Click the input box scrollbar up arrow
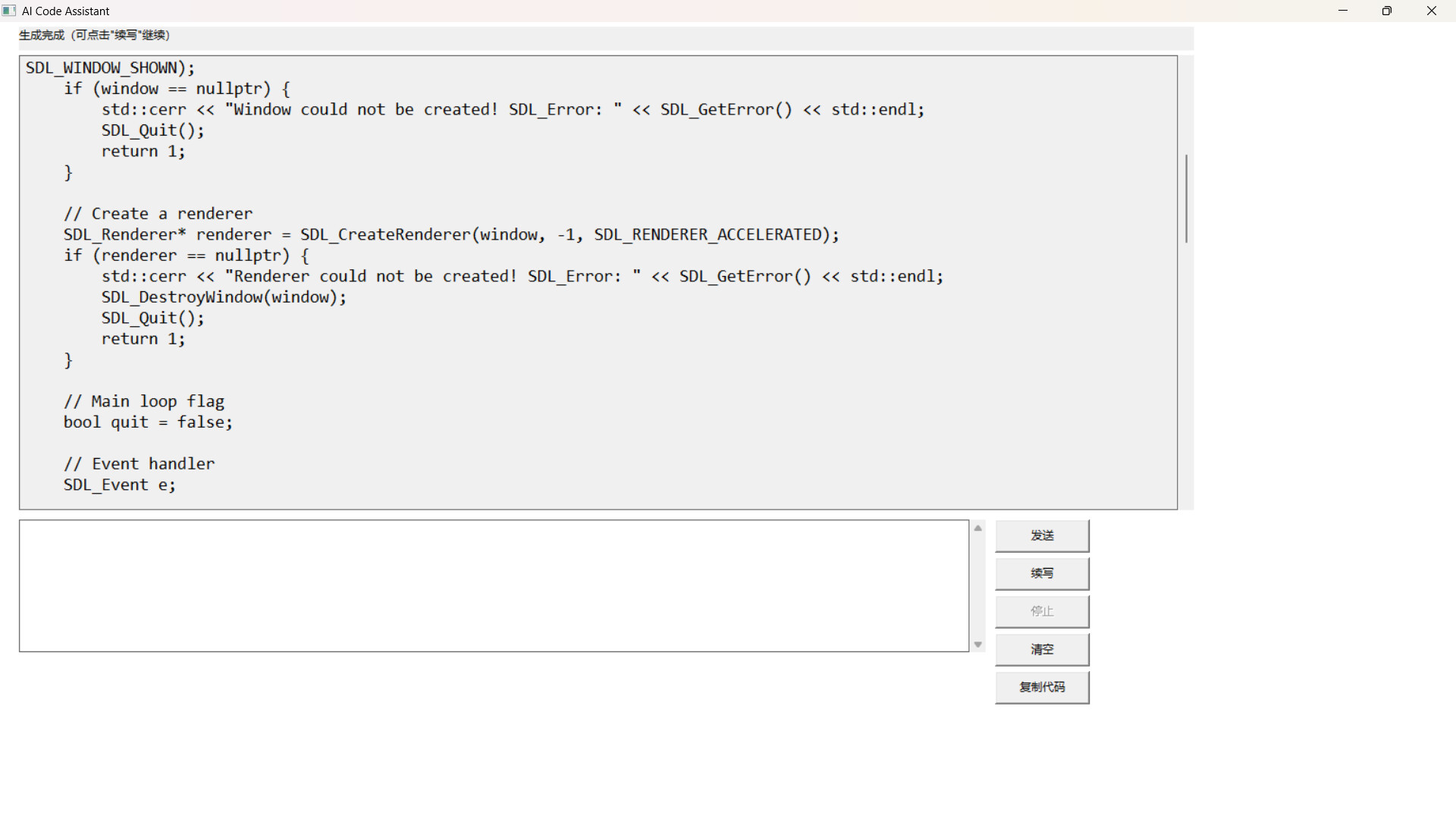This screenshot has width=1456, height=819. (977, 528)
